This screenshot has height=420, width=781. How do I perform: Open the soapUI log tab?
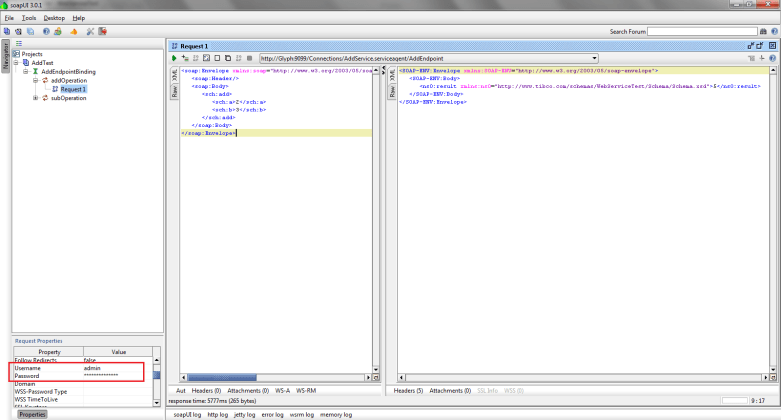[x=187, y=415]
